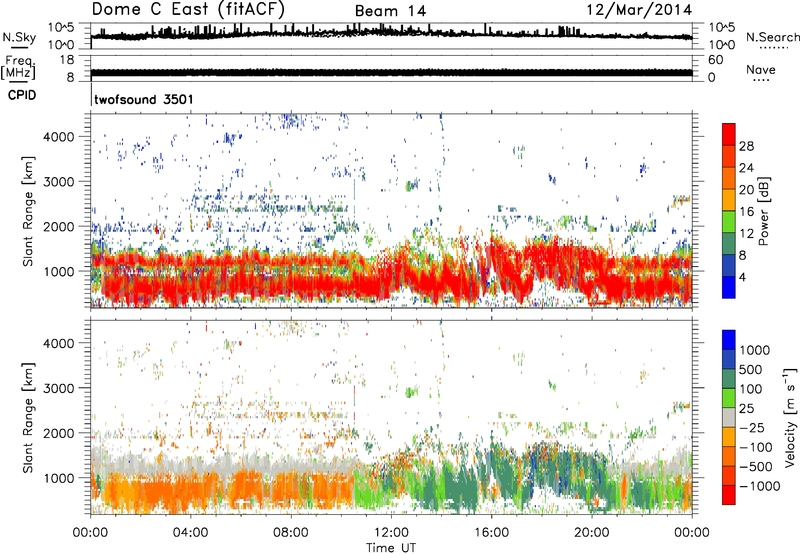Click the "Power [dB]" colorbar label
Image resolution: width=800 pixels, height=554 pixels.
[x=764, y=211]
